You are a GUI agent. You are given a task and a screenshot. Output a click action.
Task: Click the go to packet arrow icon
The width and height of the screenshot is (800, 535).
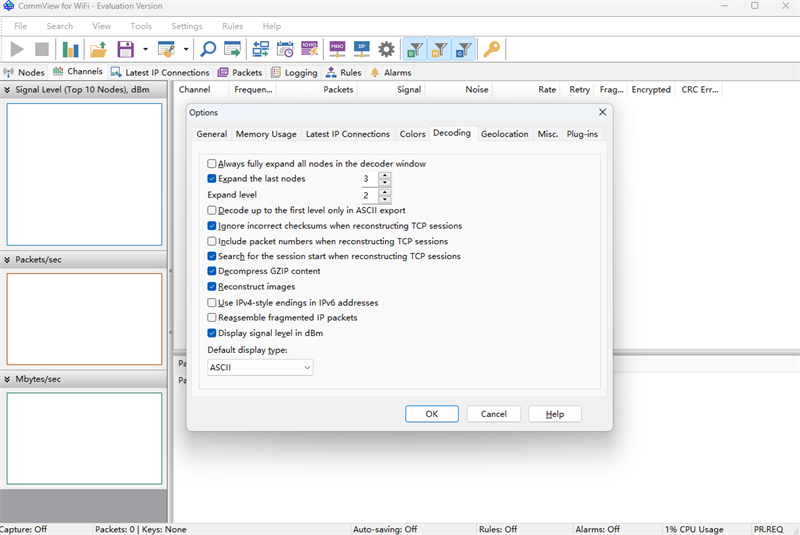coord(233,49)
